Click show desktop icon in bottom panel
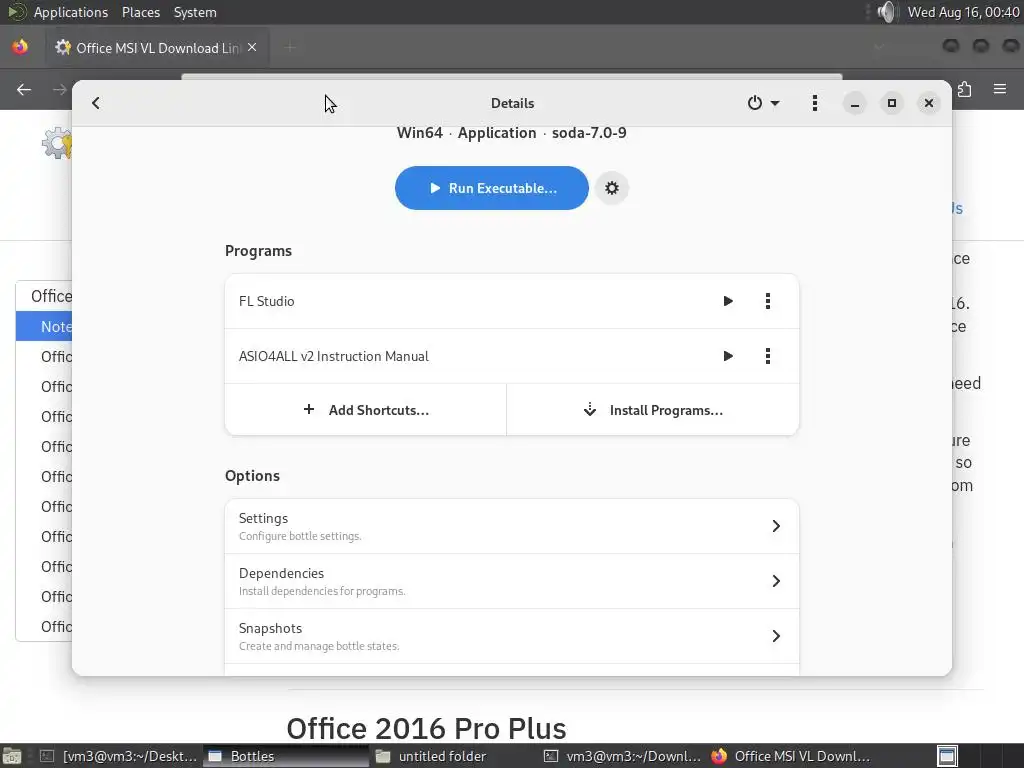 [12, 756]
